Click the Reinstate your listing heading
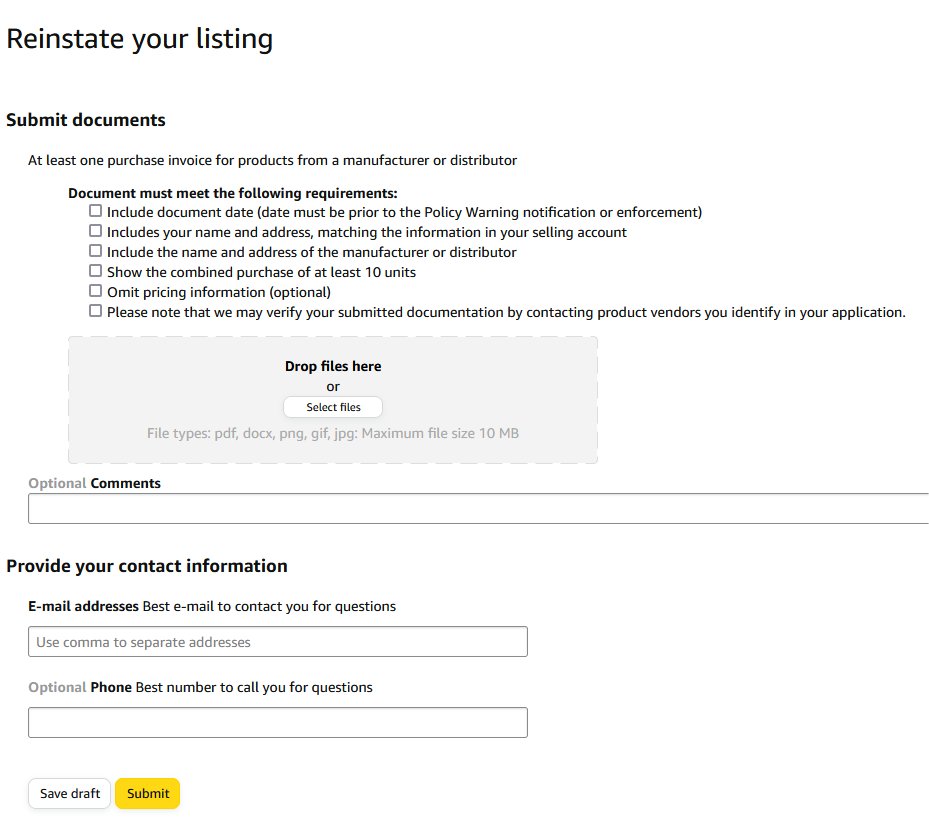 (140, 39)
